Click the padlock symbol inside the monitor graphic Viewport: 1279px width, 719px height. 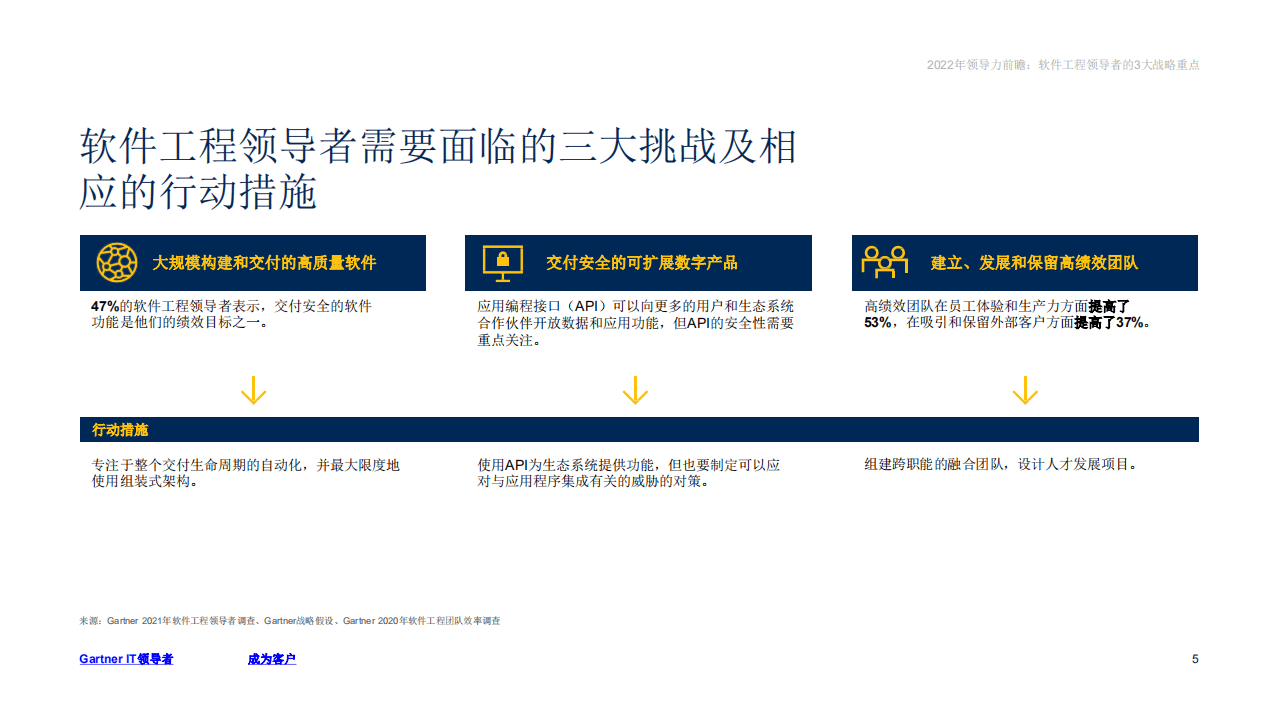pos(503,260)
